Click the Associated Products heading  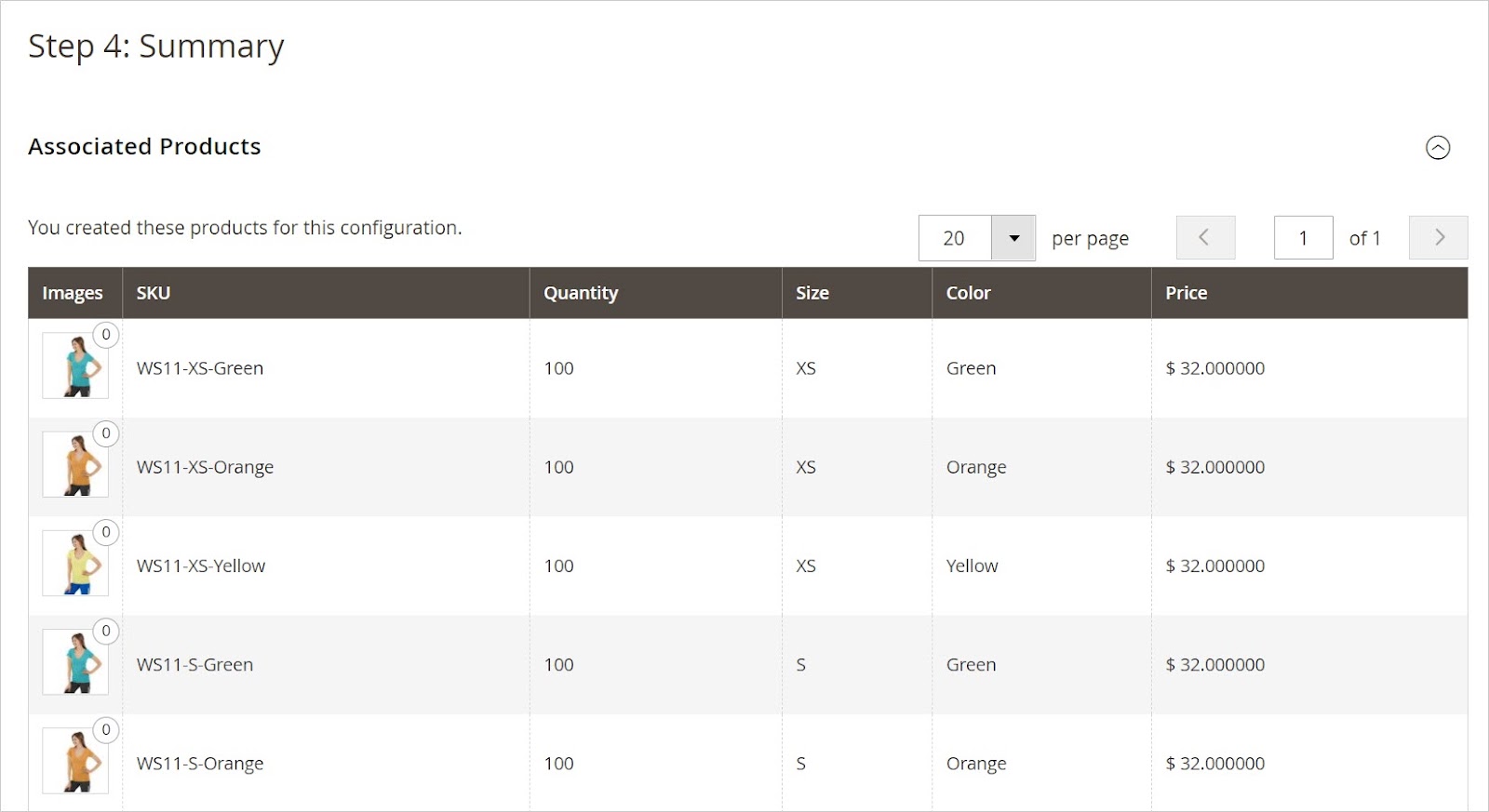(144, 147)
